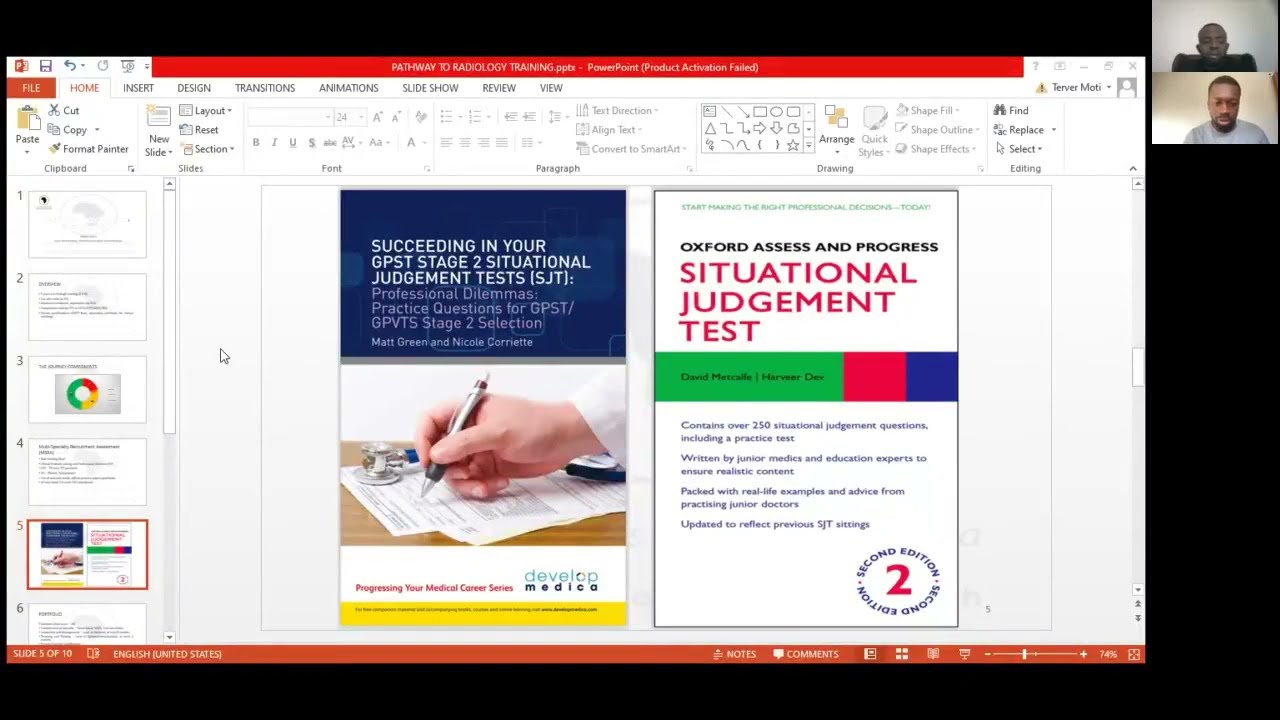Viewport: 1280px width, 720px height.
Task: Reset the slide layout
Action: click(199, 130)
